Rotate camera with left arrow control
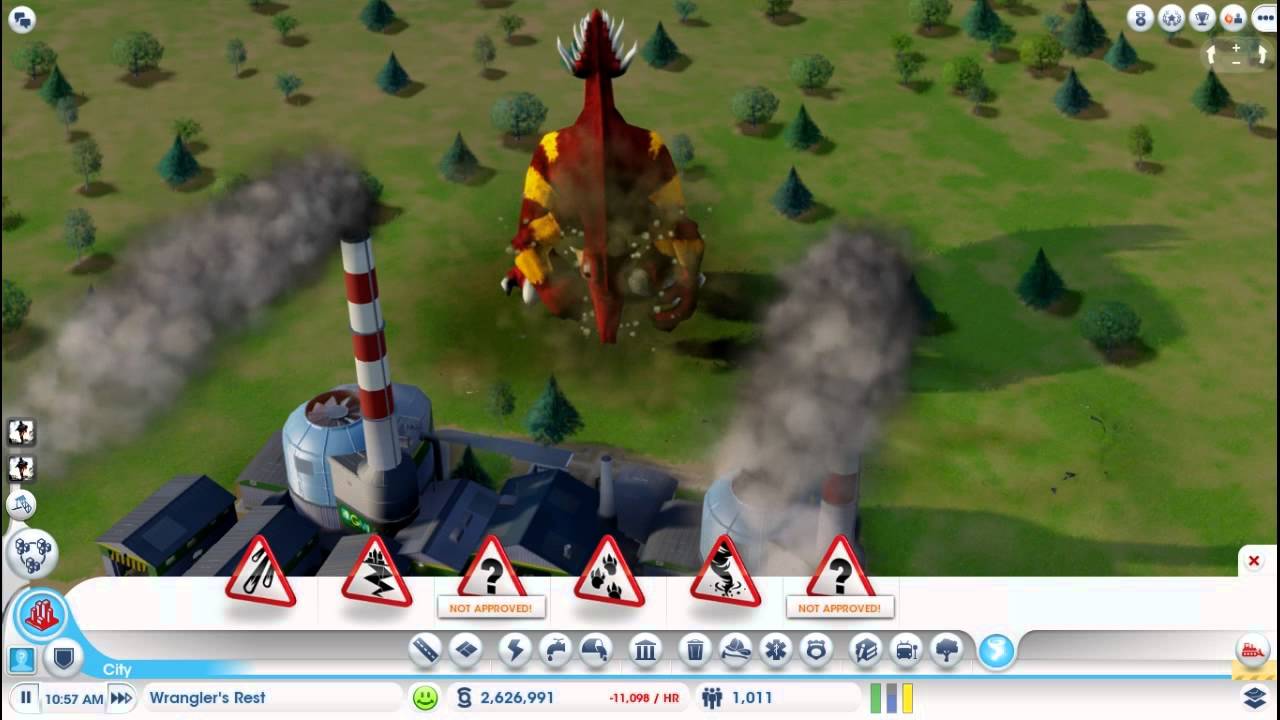Image resolution: width=1280 pixels, height=720 pixels. coord(1213,54)
